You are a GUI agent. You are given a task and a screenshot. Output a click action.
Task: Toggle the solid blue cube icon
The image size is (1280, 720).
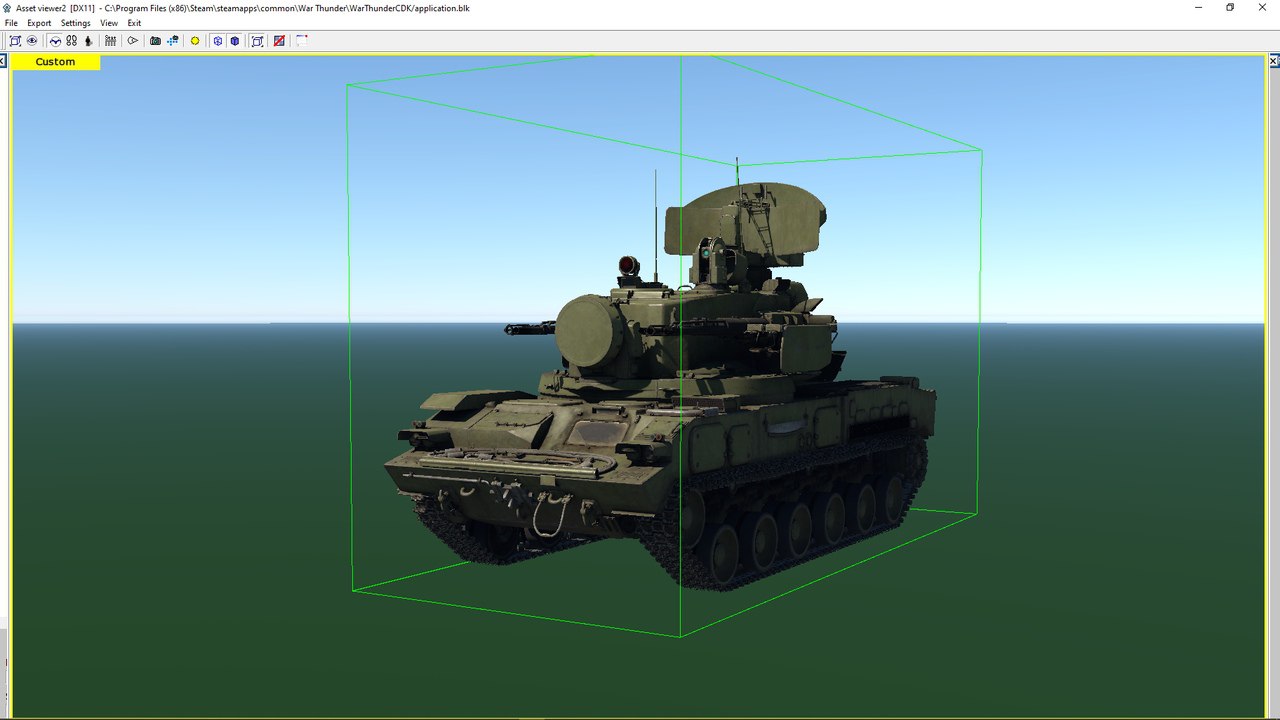(x=235, y=41)
